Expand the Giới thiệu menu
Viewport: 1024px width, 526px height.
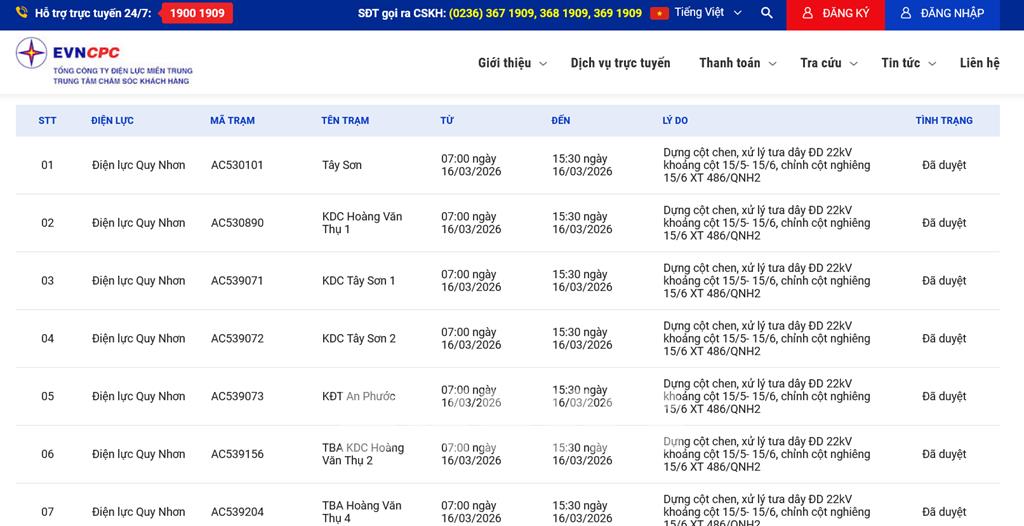[512, 63]
